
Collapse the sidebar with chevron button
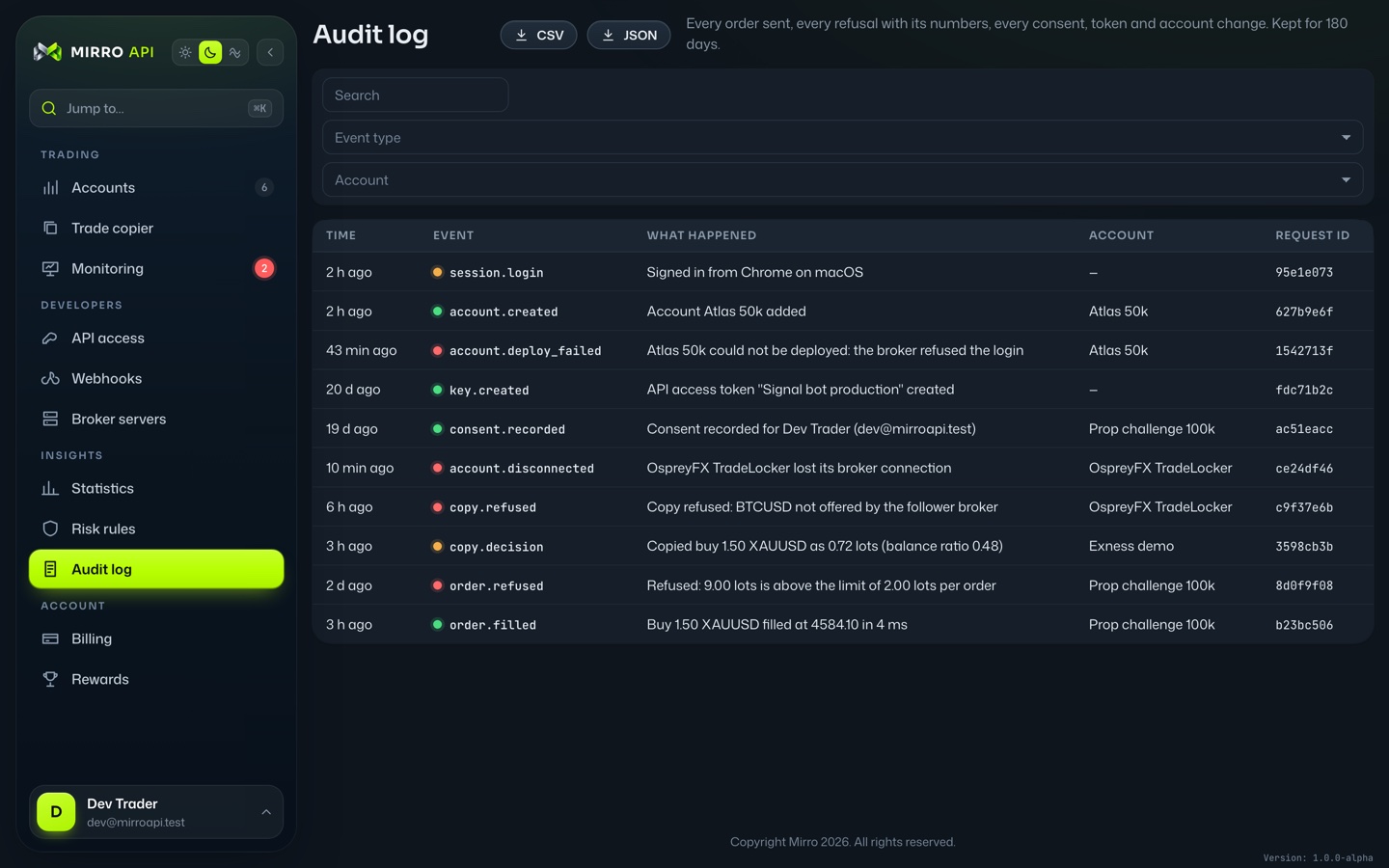click(270, 52)
